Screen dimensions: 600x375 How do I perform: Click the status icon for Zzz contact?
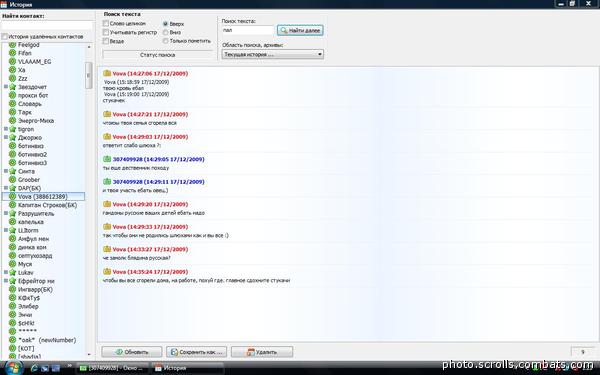pos(12,78)
